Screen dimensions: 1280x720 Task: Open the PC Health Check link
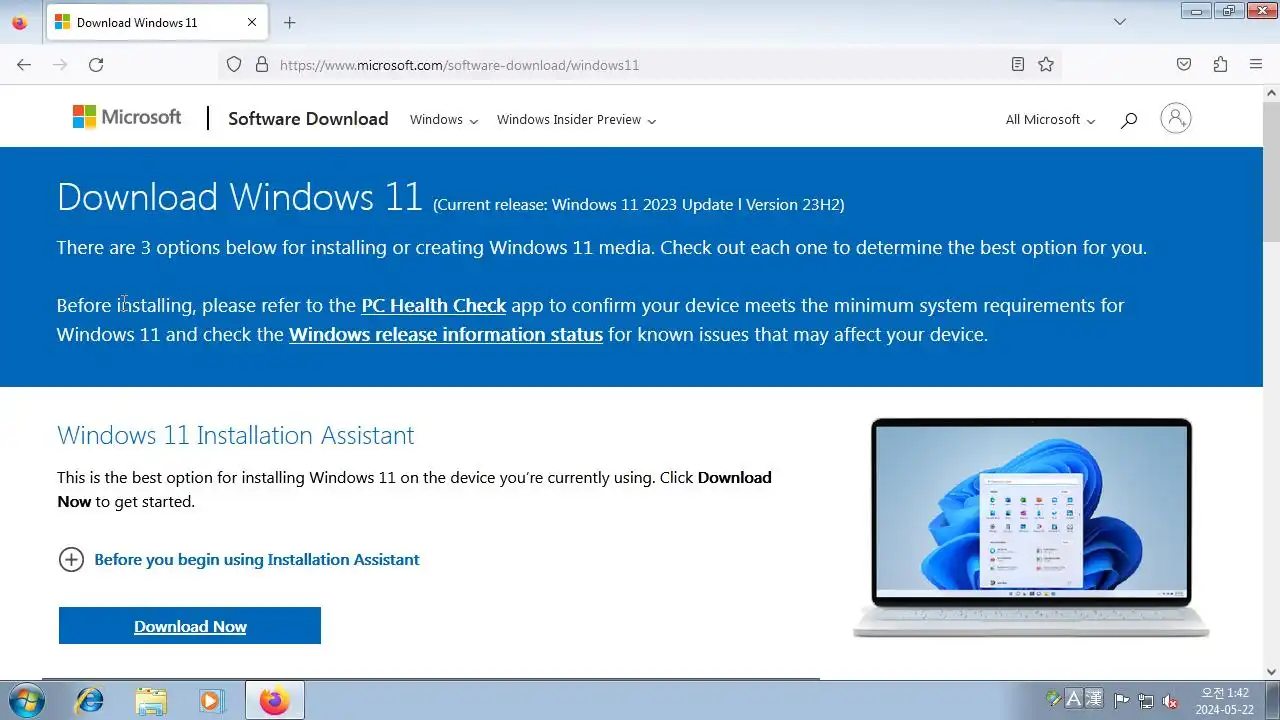point(434,305)
